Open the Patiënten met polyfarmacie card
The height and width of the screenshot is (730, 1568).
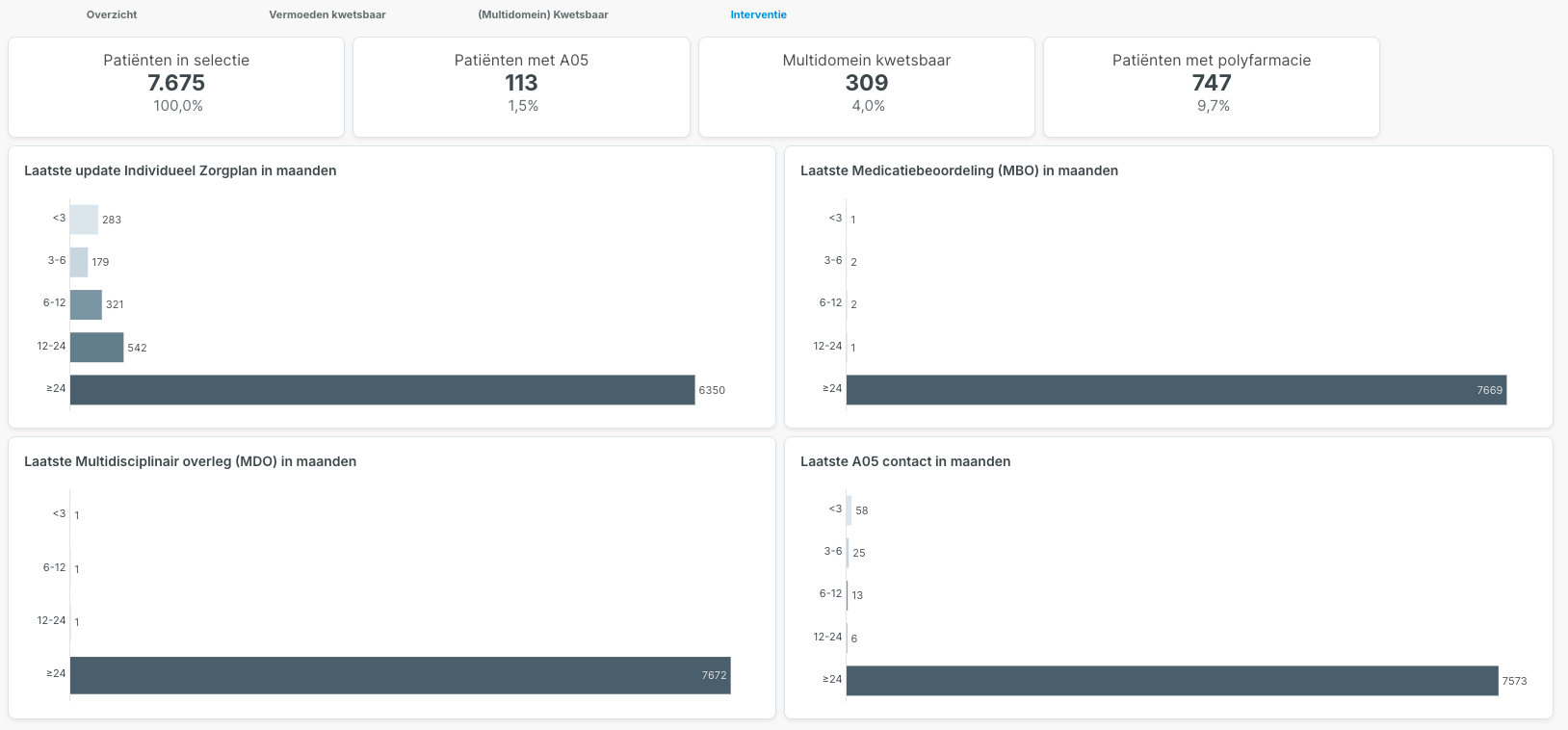[x=1211, y=87]
